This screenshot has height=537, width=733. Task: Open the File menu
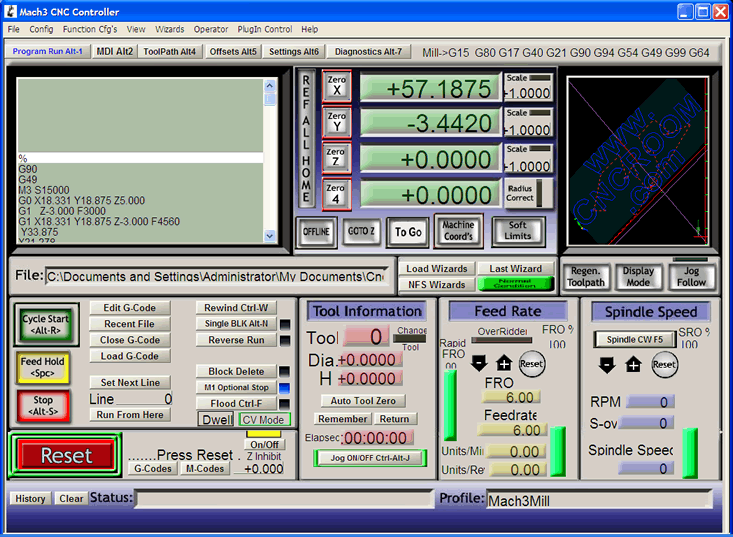tap(14, 29)
